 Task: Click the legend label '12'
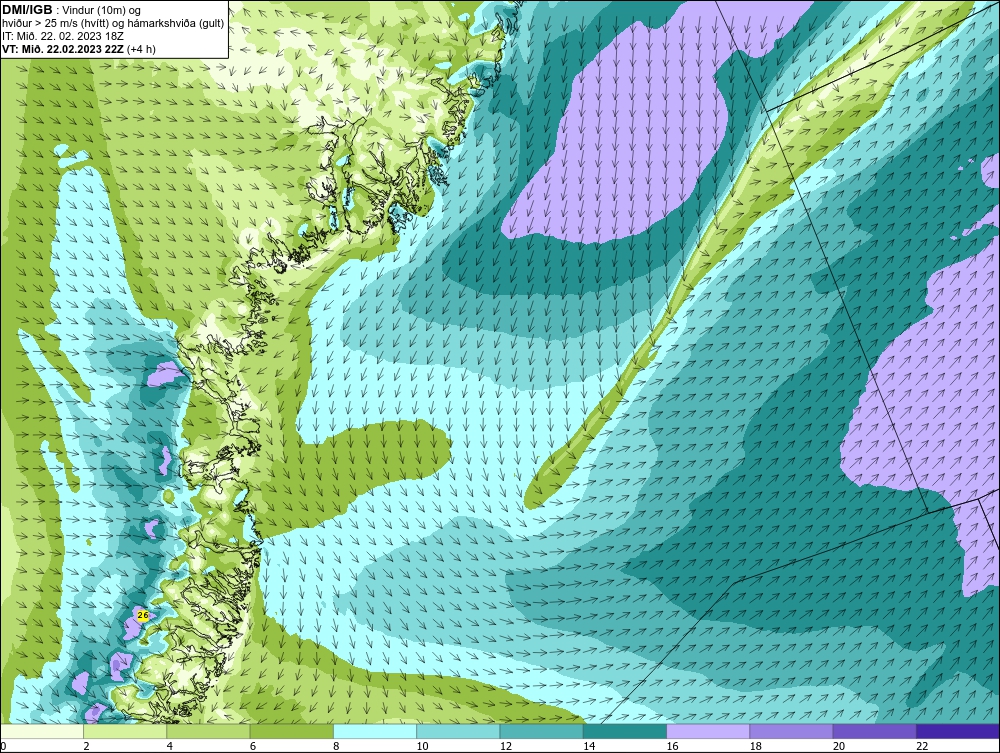pyautogui.click(x=506, y=747)
